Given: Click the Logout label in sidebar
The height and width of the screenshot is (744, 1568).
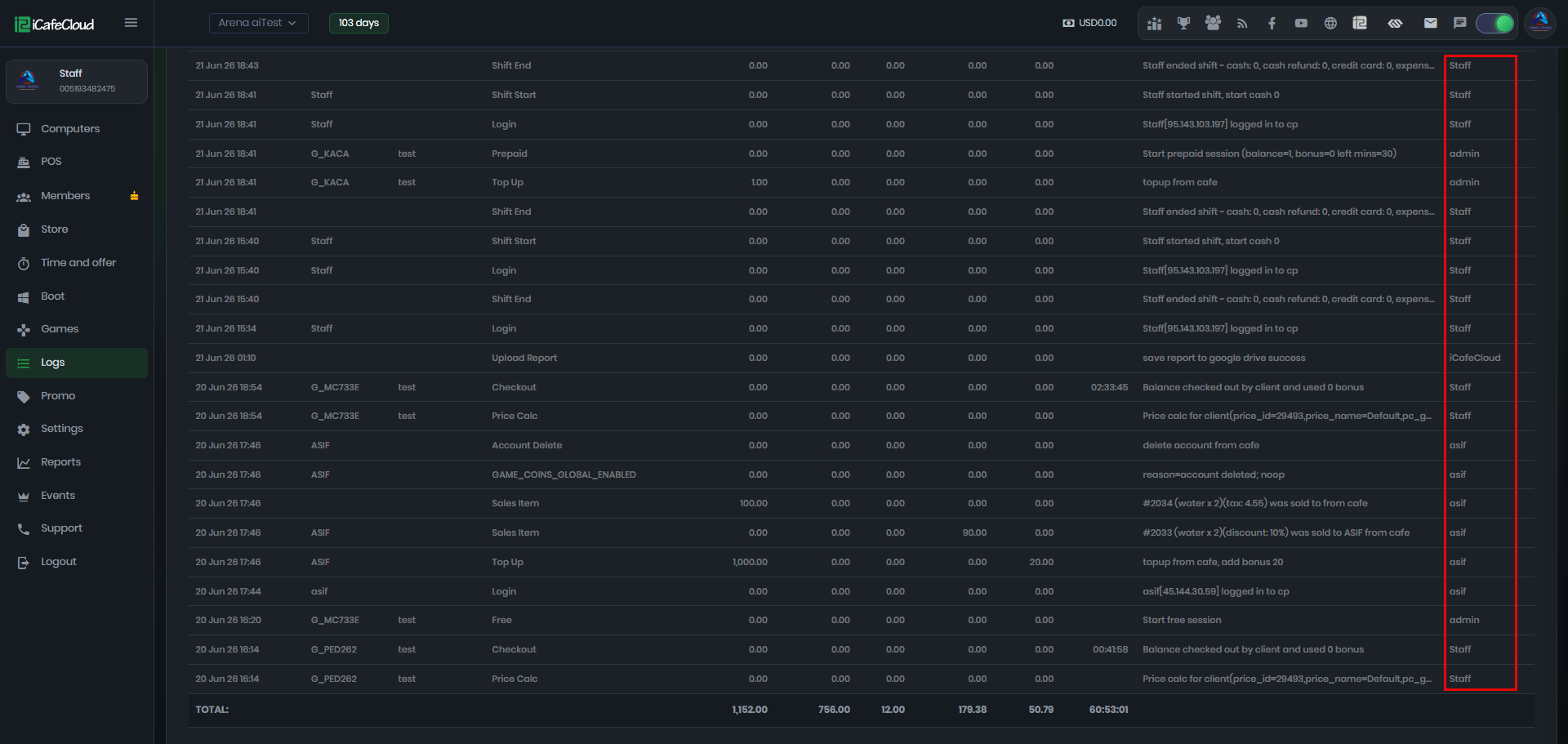Looking at the screenshot, I should click(x=59, y=562).
